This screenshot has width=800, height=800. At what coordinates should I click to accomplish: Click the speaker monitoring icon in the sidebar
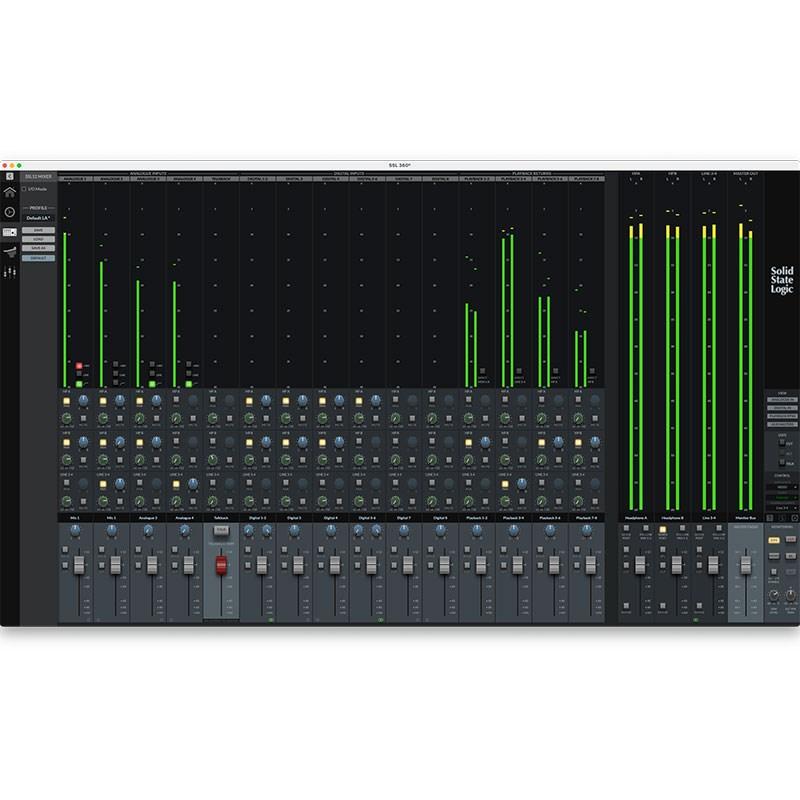tap(11, 252)
